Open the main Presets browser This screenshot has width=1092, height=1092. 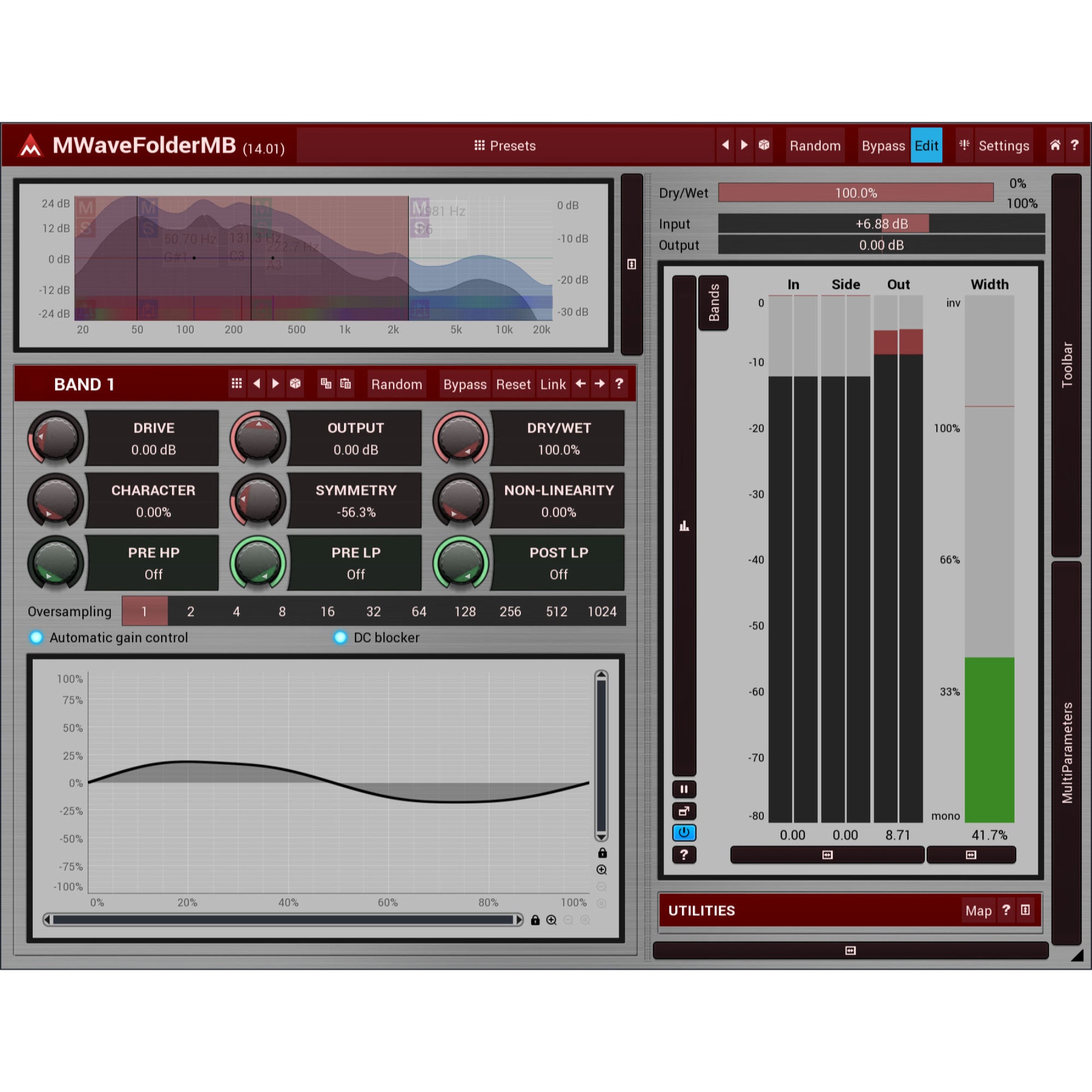coord(505,146)
